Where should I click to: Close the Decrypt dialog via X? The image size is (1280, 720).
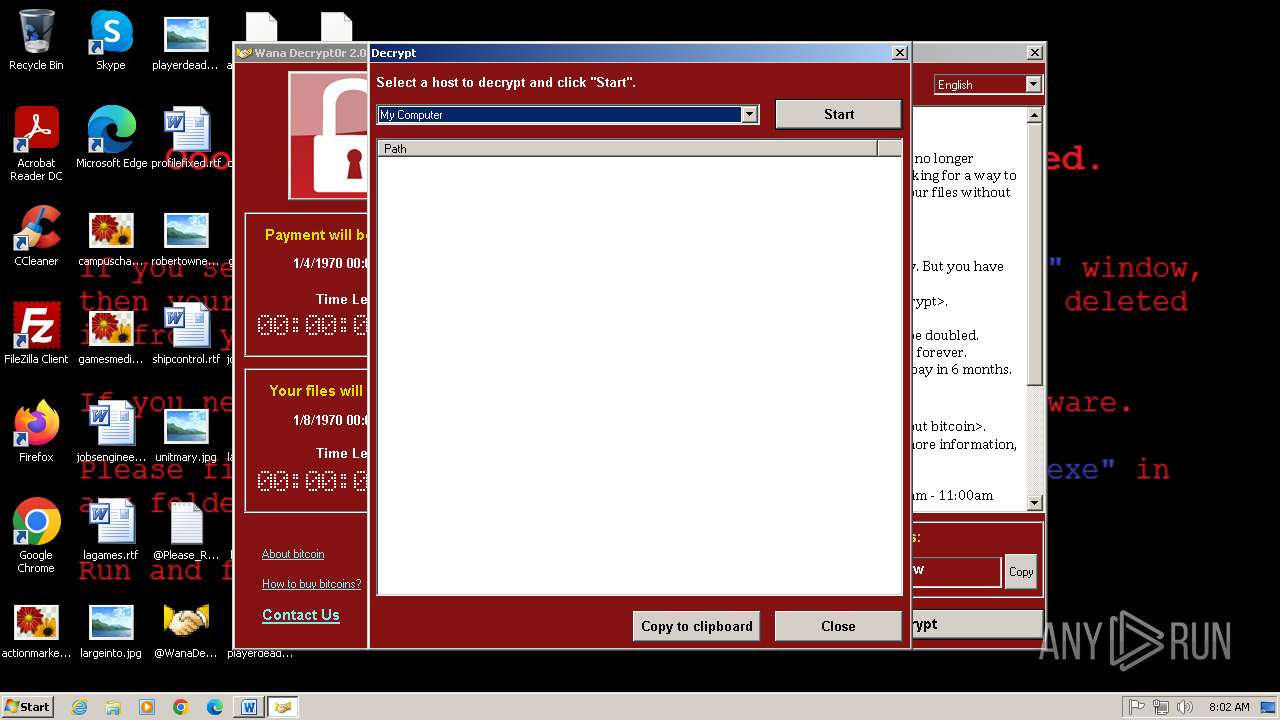click(x=899, y=53)
